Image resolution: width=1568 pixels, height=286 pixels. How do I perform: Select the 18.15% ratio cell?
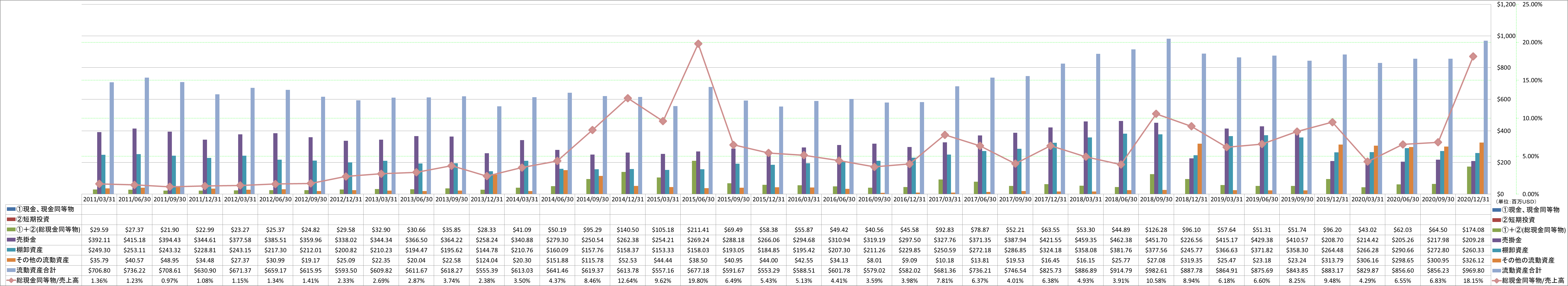click(x=1473, y=280)
